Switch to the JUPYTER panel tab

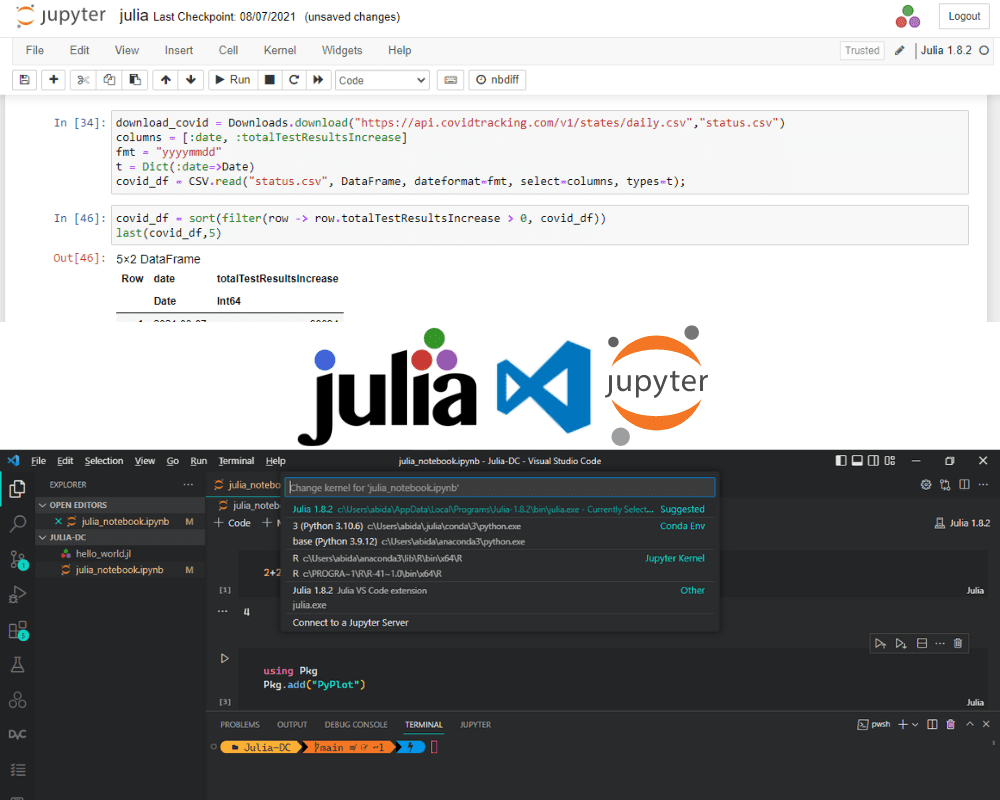click(476, 725)
